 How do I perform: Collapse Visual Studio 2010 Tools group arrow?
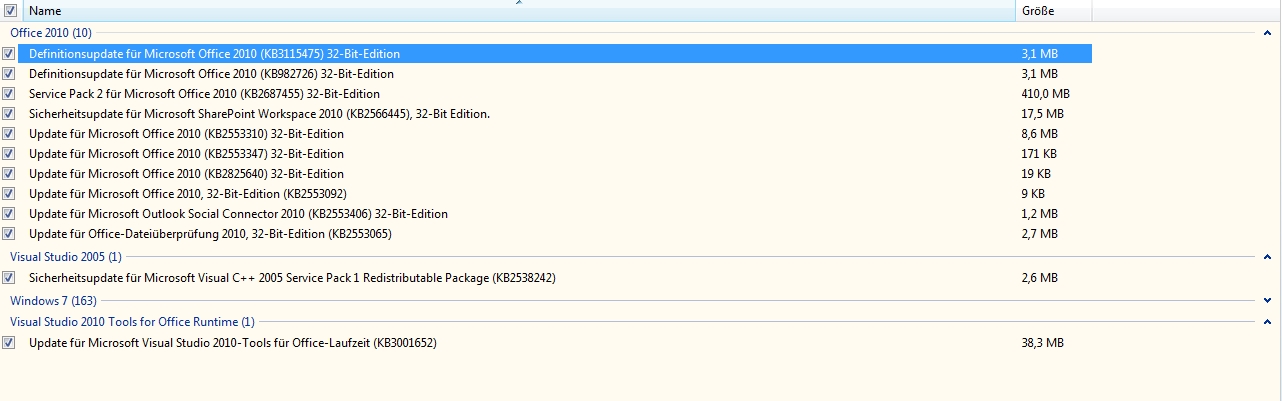coord(1267,322)
